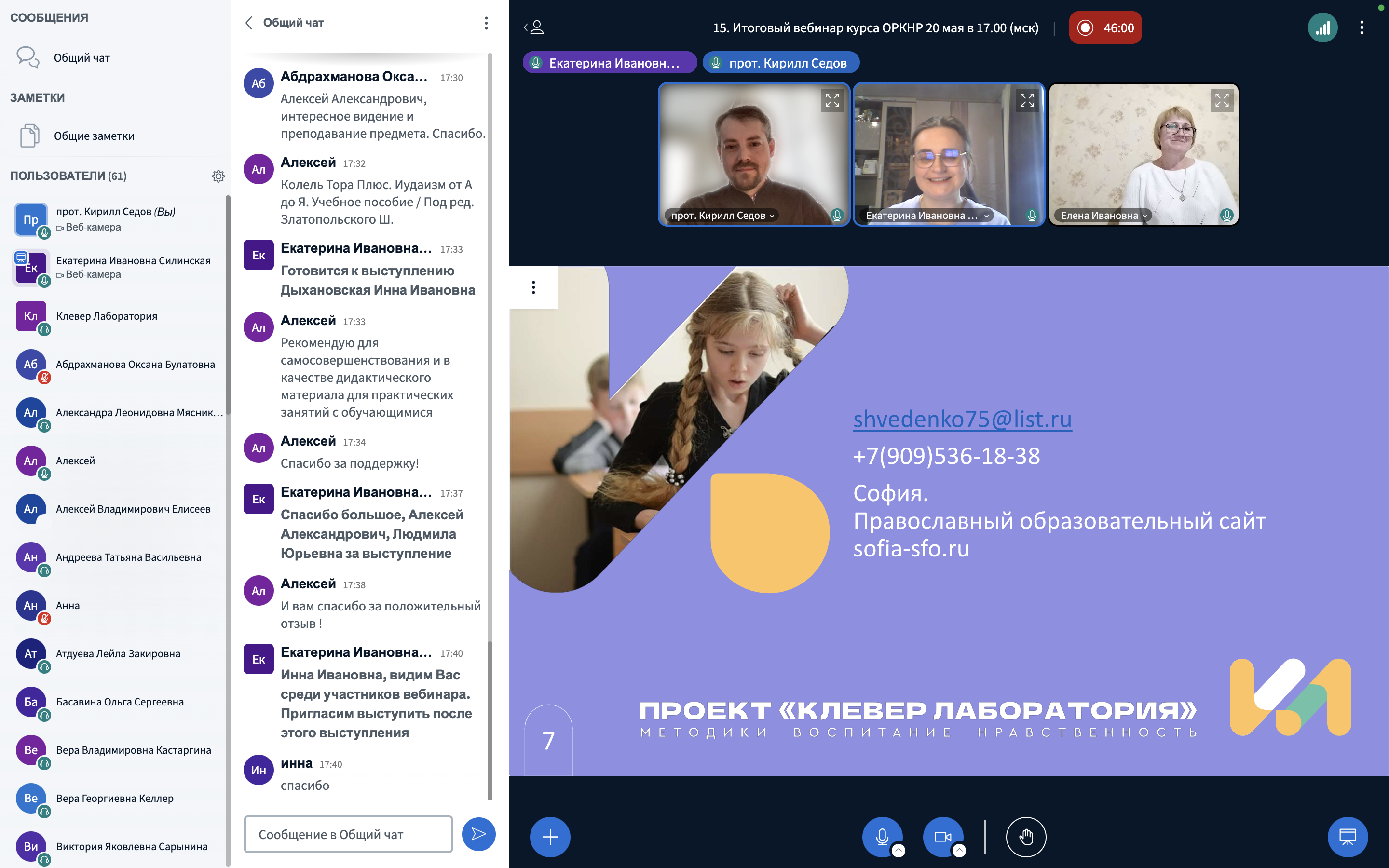
Task: Click the blue plus actions button
Action: point(549,837)
